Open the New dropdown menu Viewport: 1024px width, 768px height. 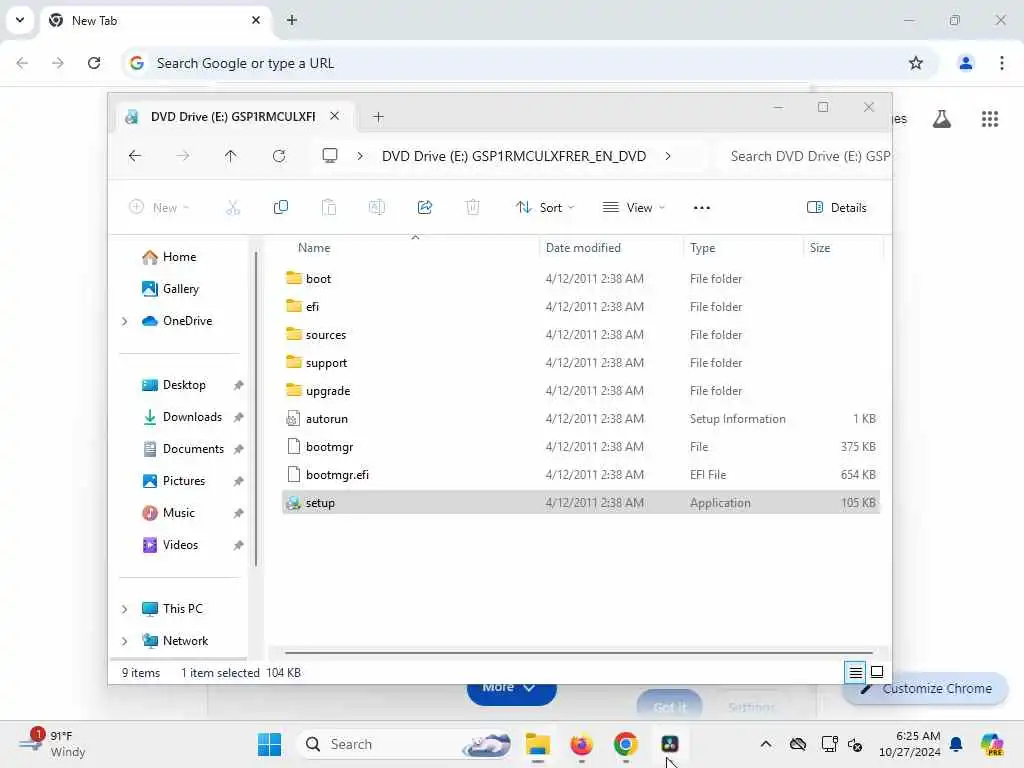[159, 208]
